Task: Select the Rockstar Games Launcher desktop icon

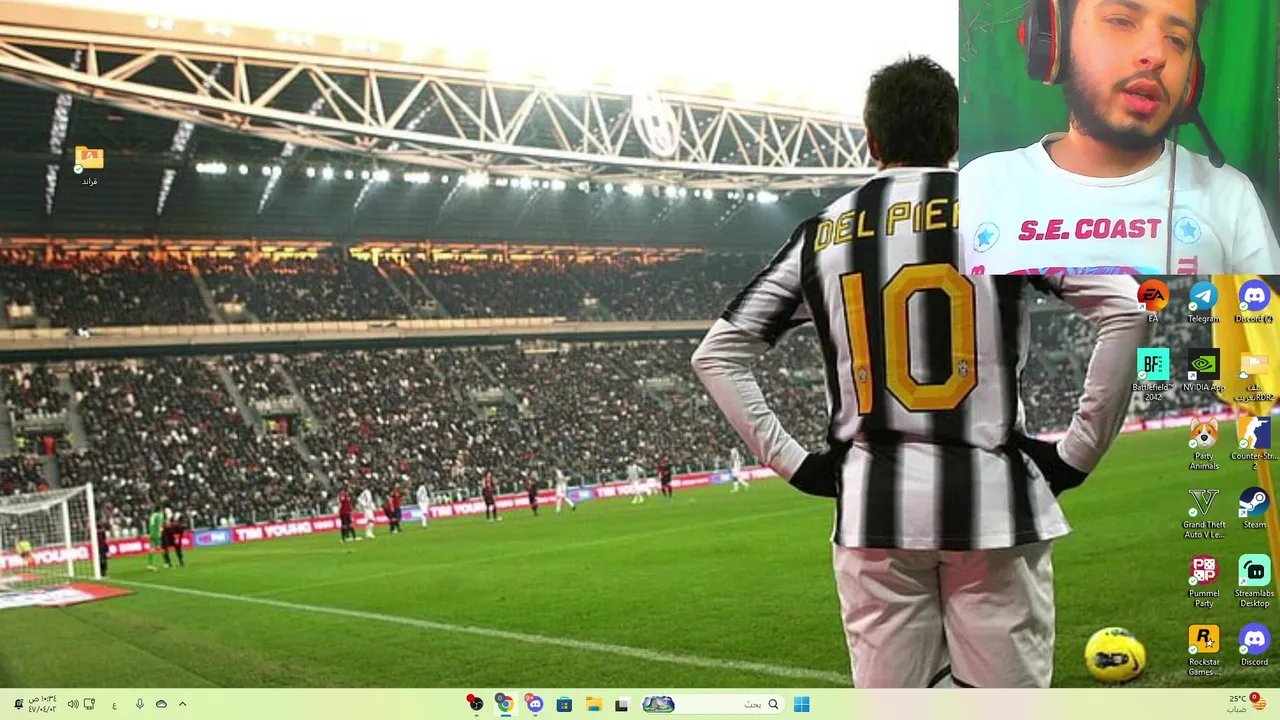Action: [x=1203, y=650]
